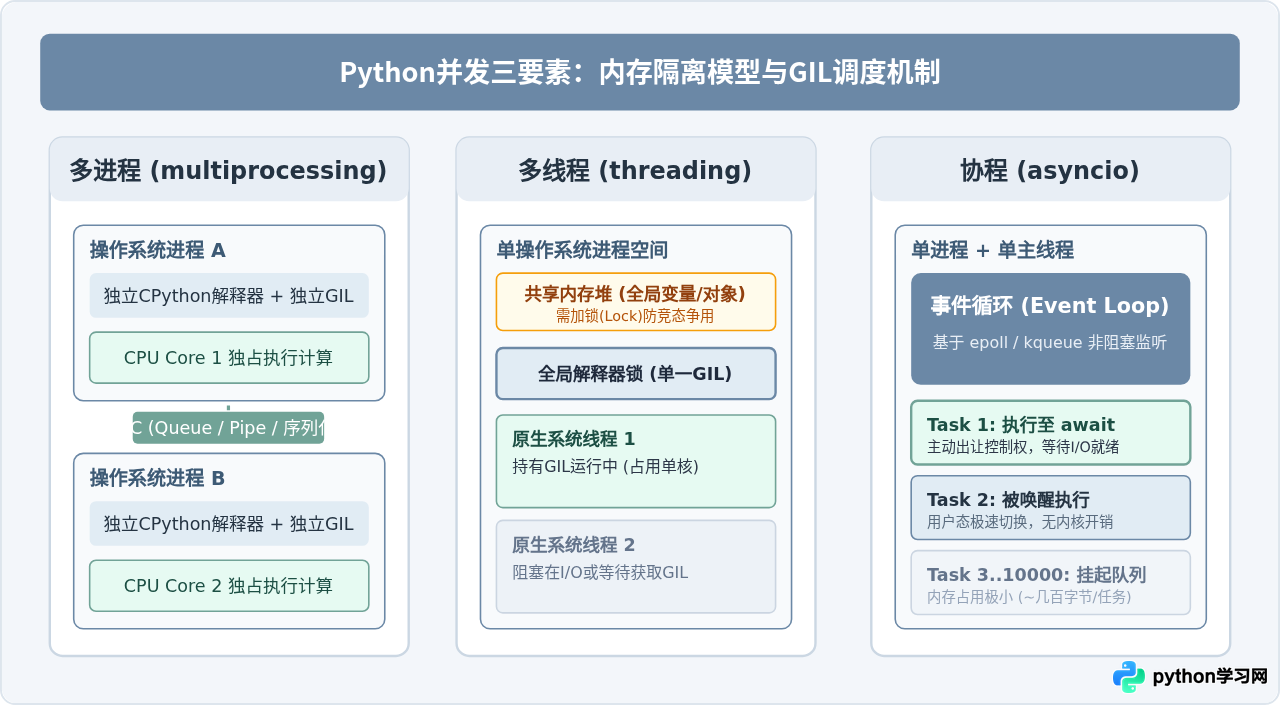Select the 操作系统进程 A label

(x=157, y=250)
